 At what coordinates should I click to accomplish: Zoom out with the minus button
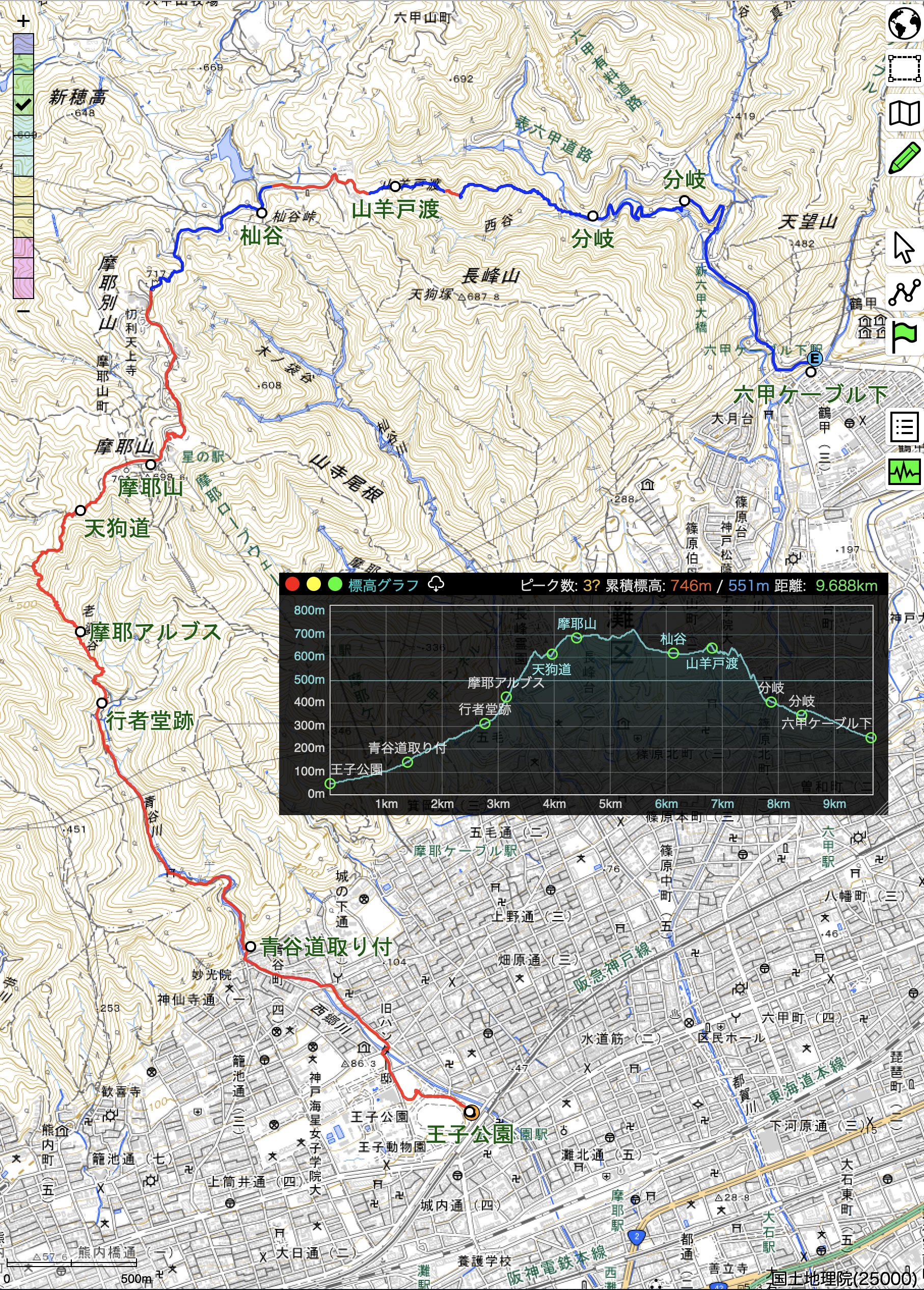click(x=23, y=311)
